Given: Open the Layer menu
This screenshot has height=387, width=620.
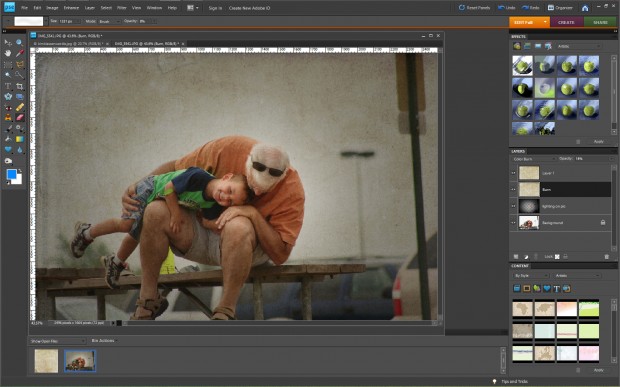Looking at the screenshot, I should coord(90,8).
